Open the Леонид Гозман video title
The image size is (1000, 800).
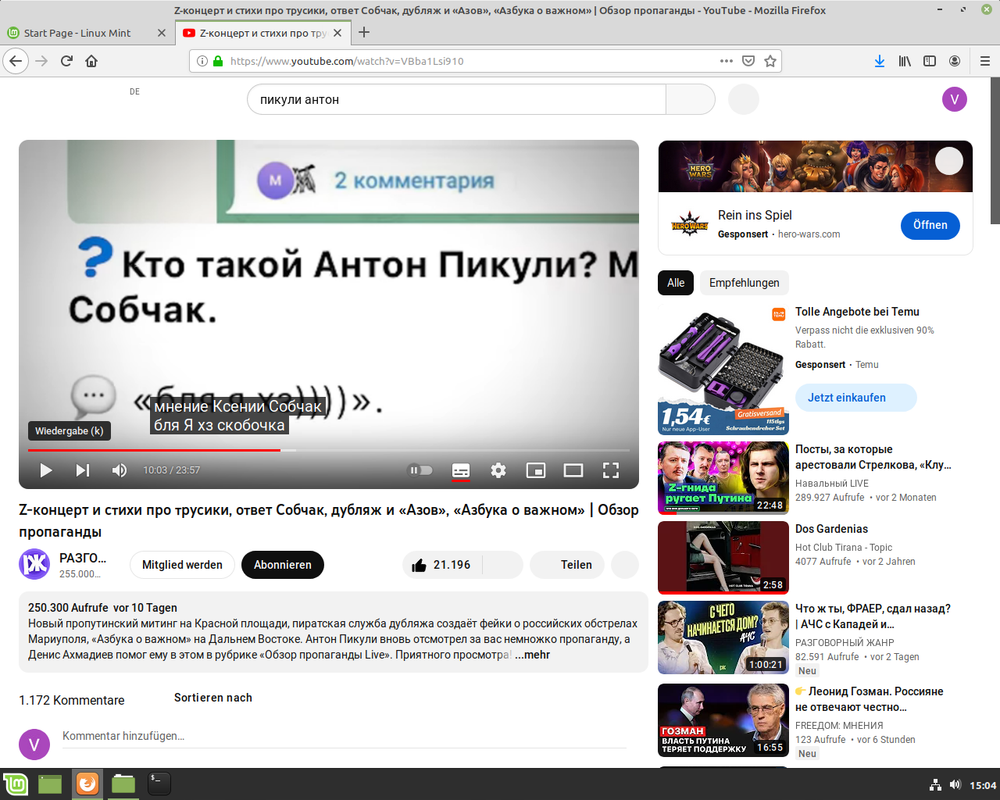[869, 699]
